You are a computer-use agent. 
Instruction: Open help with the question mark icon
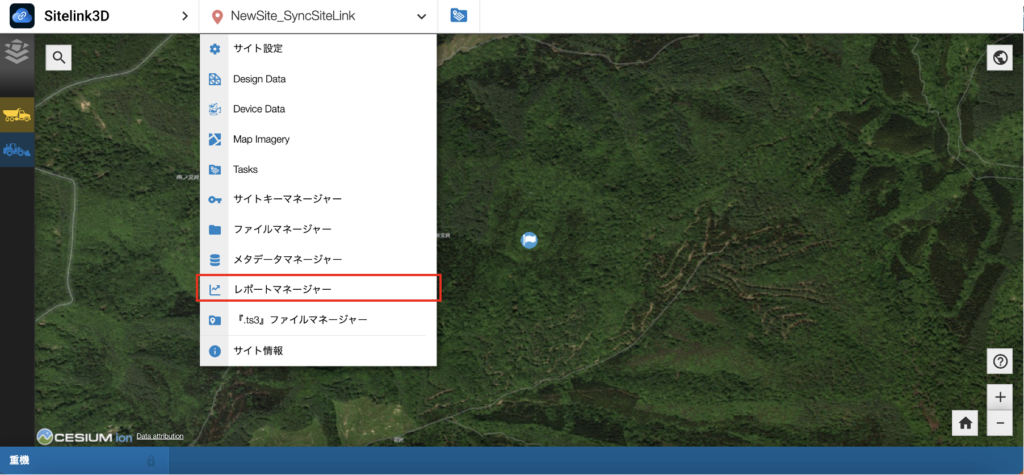(x=999, y=362)
